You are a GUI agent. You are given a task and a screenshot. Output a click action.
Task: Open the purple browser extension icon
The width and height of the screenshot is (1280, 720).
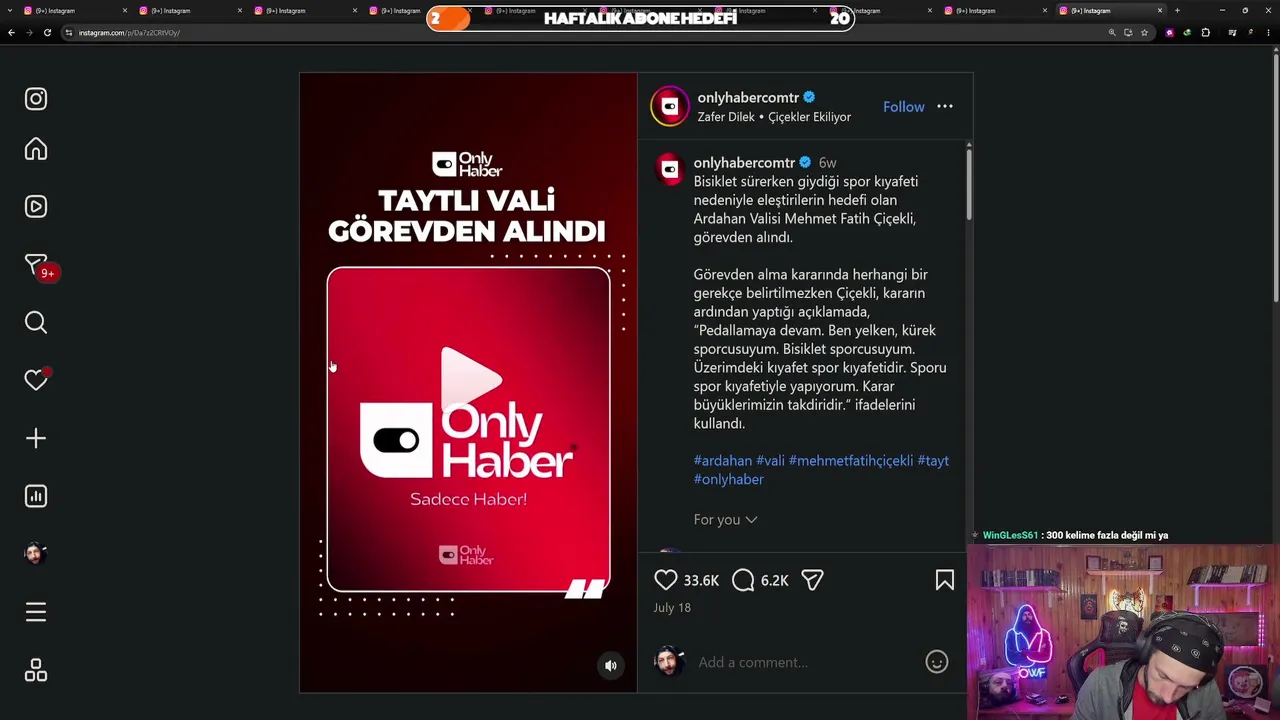click(x=1170, y=33)
